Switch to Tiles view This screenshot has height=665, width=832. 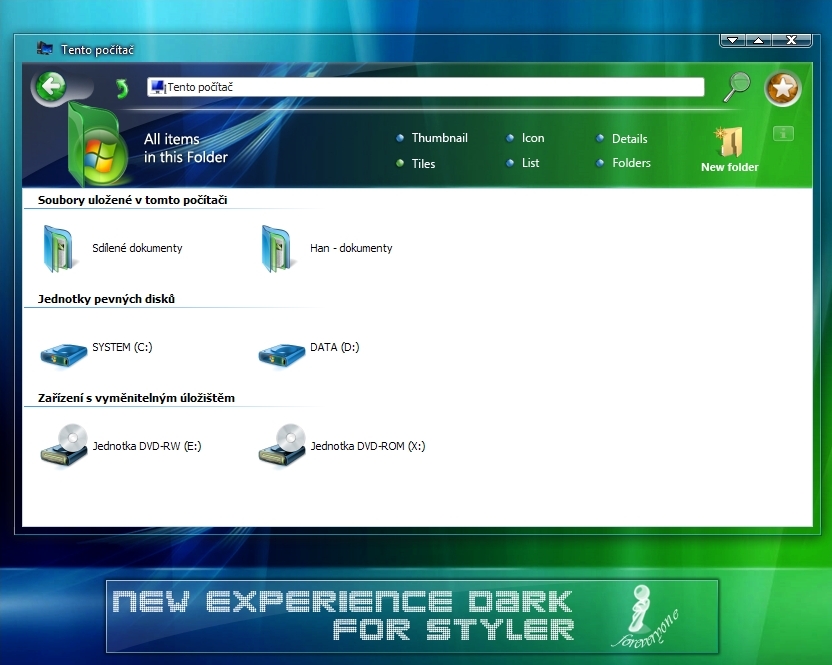tap(416, 163)
